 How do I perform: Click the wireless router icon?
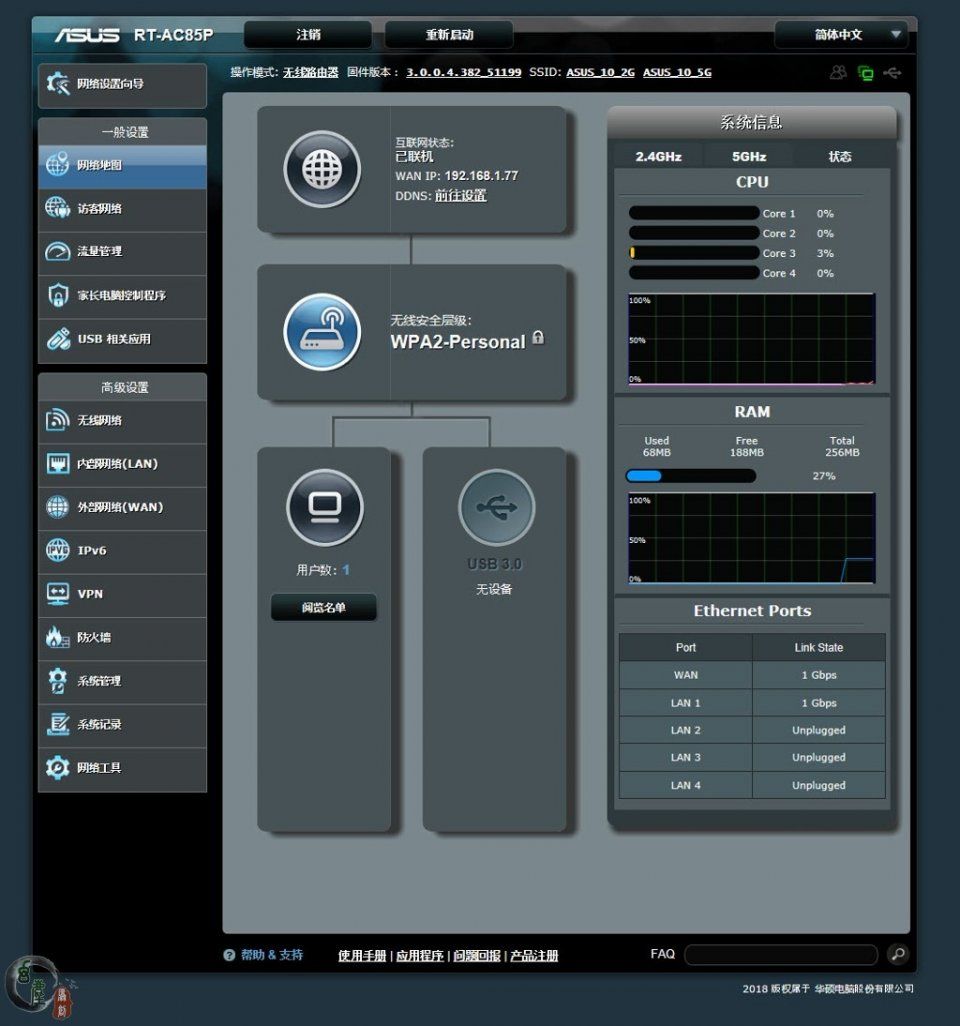(x=321, y=332)
